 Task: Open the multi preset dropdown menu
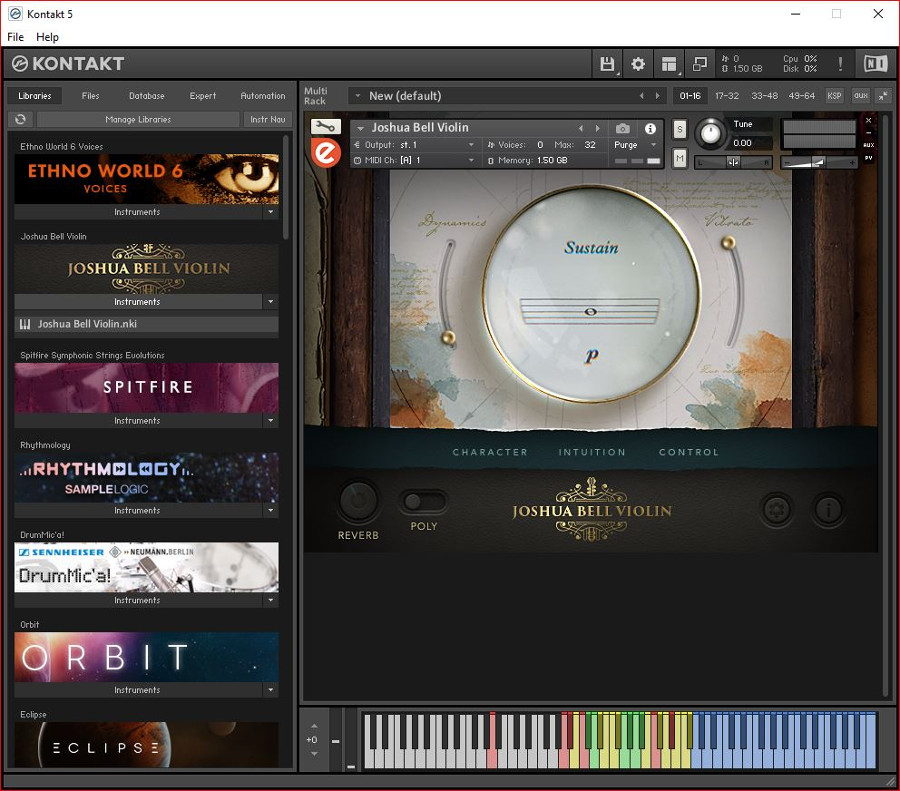click(x=358, y=96)
